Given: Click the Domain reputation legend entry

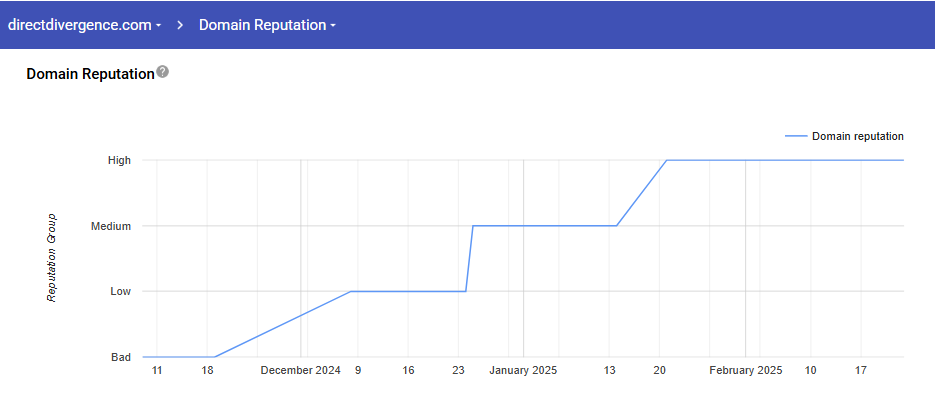Looking at the screenshot, I should (857, 136).
